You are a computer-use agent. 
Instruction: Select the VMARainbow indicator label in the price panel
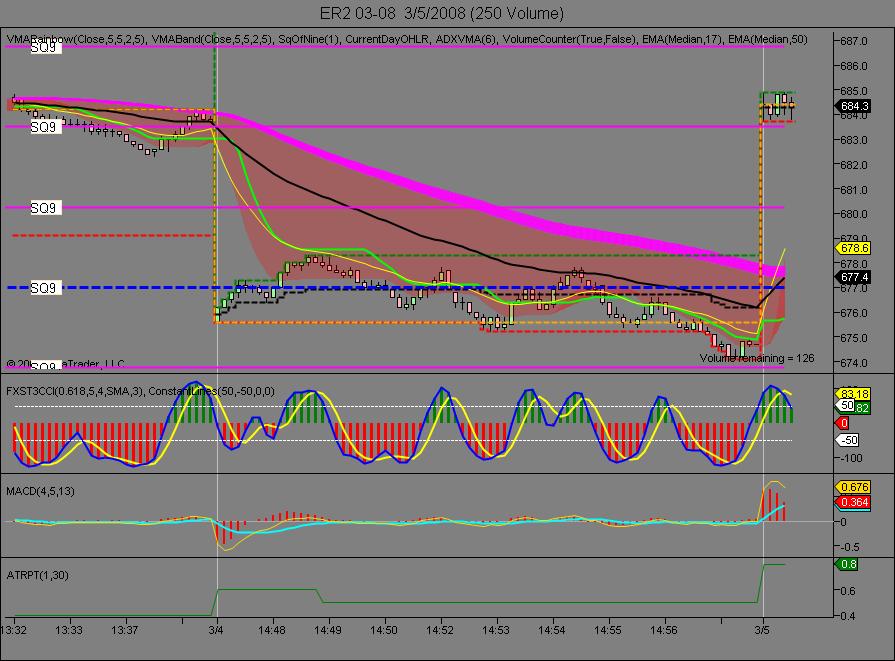coord(76,39)
